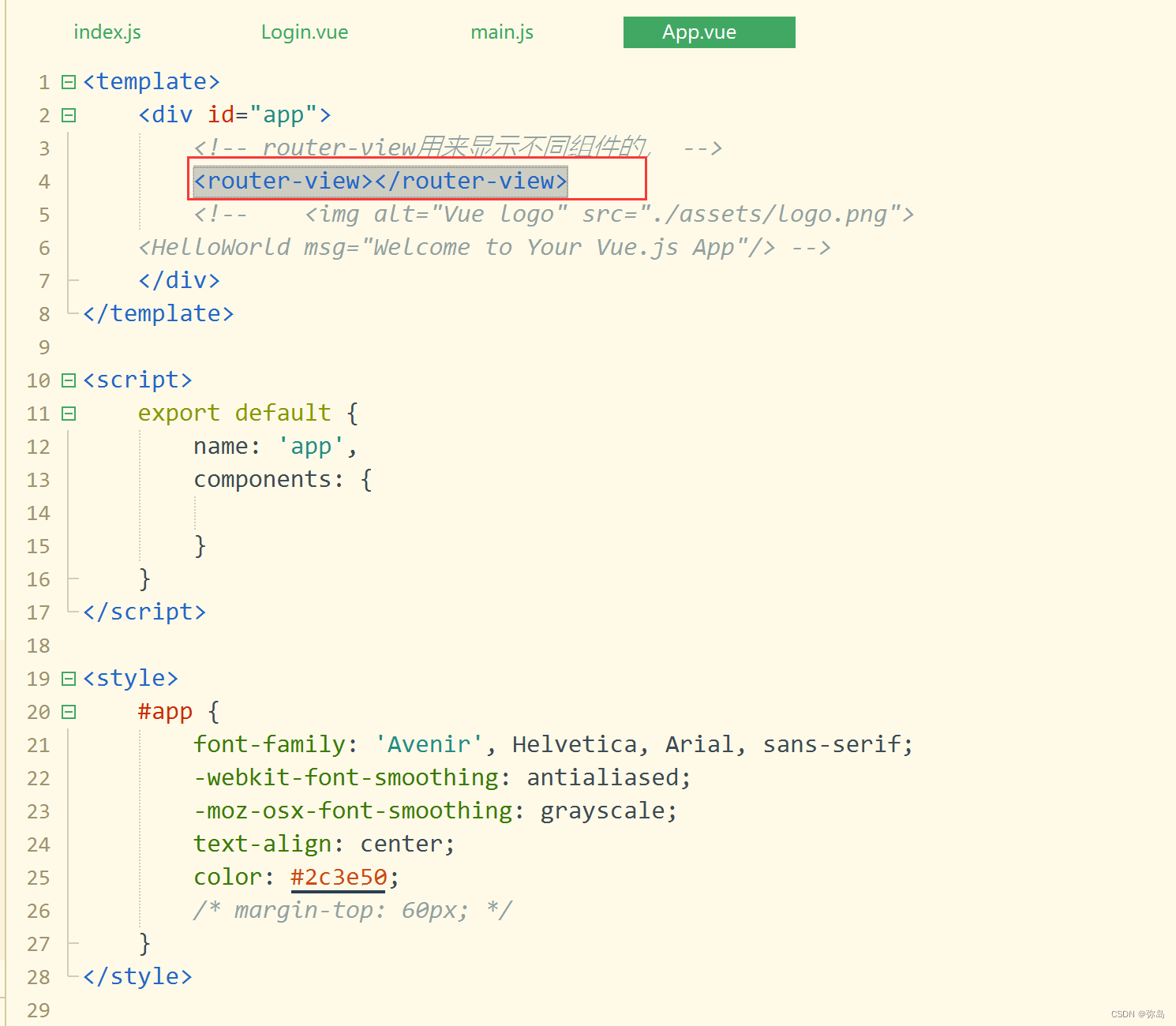Image resolution: width=1176 pixels, height=1026 pixels.
Task: Click the name: 'app' line
Action: [x=275, y=447]
